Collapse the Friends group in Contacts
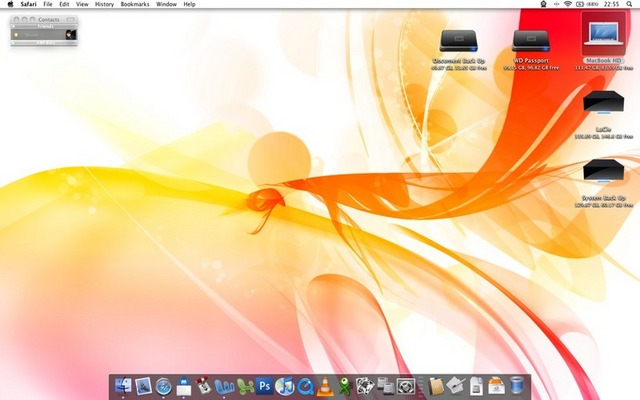Viewport: 640px width, 400px height. click(13, 27)
